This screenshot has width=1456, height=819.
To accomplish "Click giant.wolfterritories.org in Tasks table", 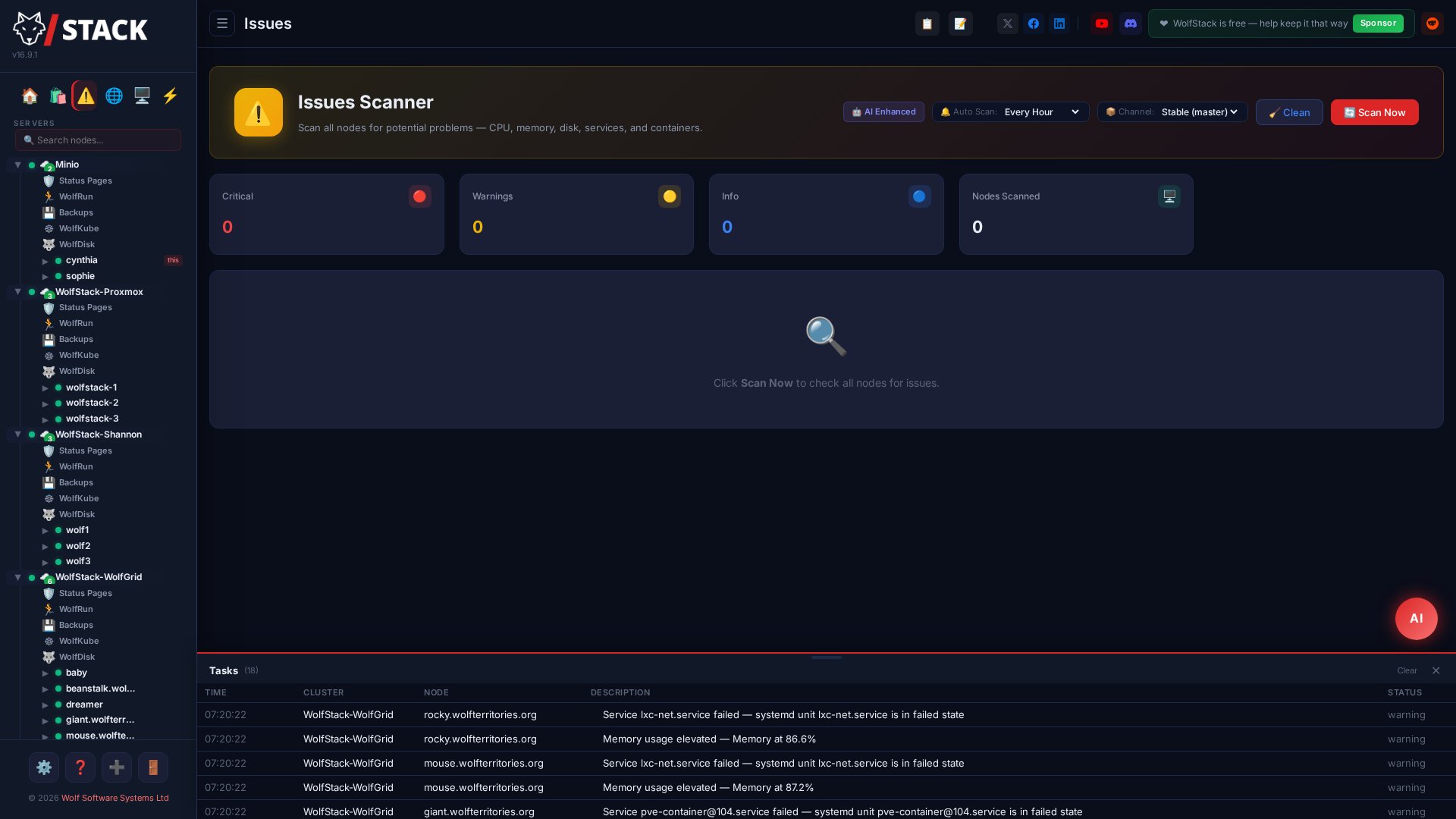I will coord(479,811).
